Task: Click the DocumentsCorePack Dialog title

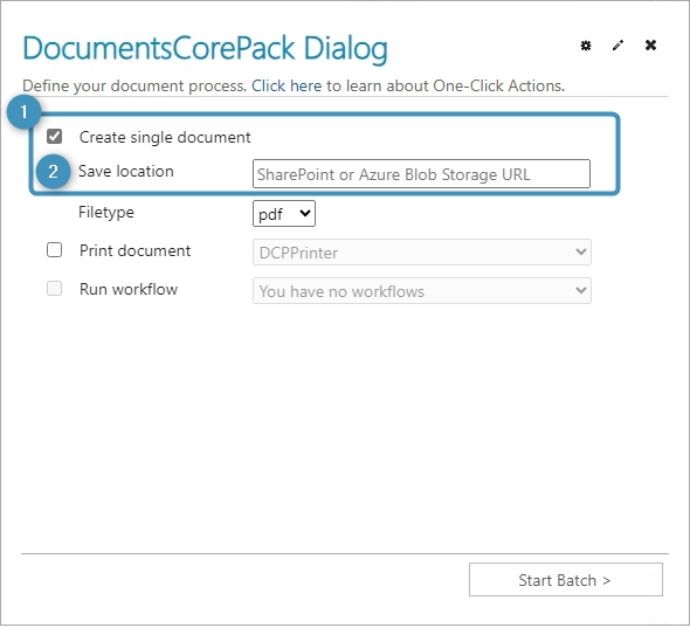Action: click(205, 49)
